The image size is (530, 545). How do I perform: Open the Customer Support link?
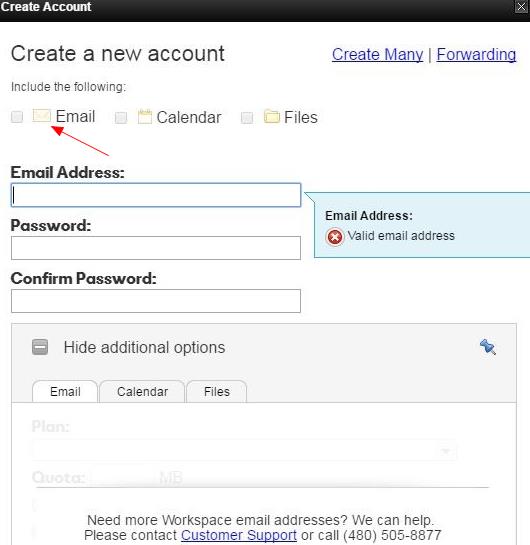(x=239, y=535)
